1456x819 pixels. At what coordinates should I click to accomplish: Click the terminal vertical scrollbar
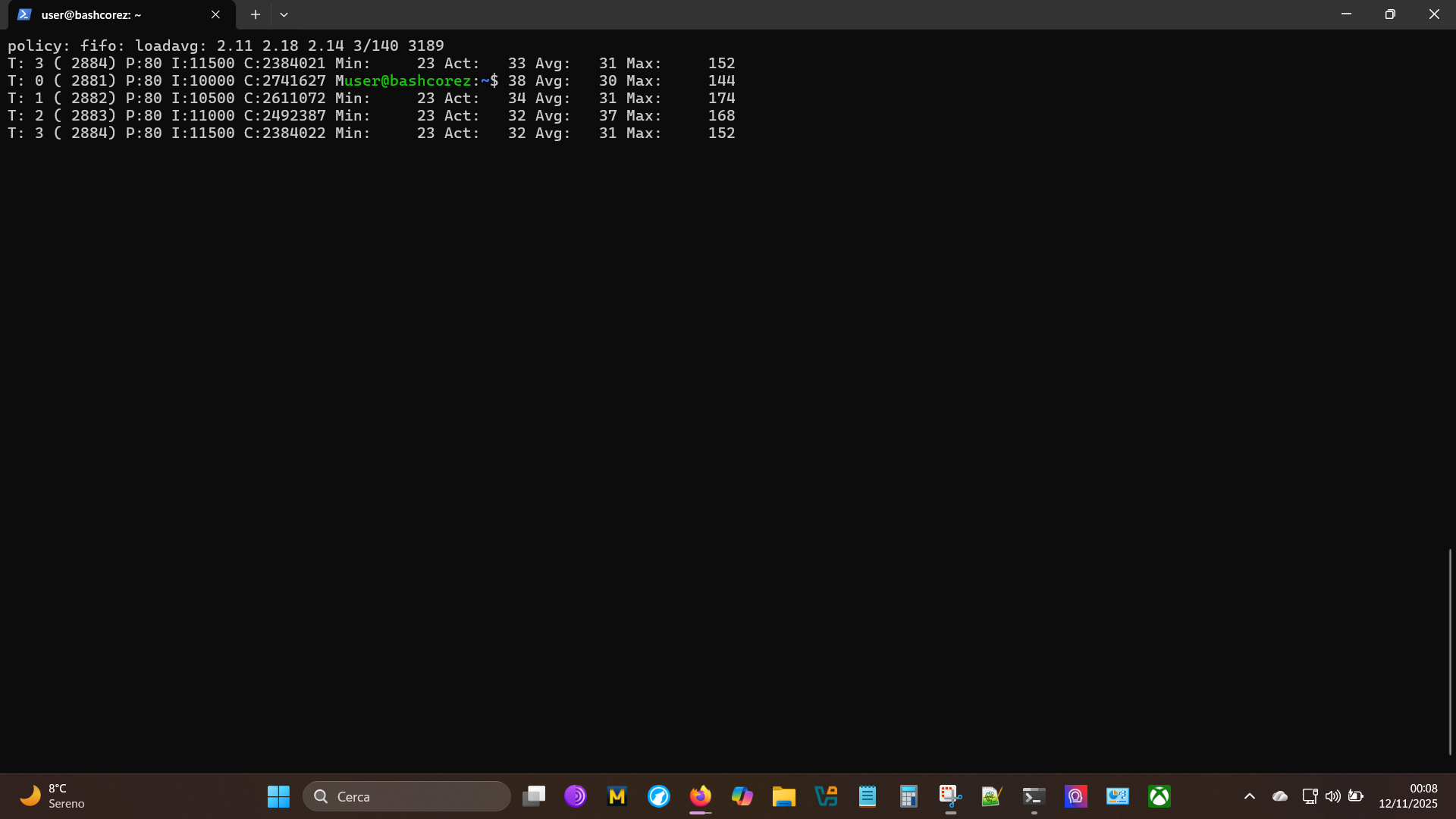tap(1449, 652)
